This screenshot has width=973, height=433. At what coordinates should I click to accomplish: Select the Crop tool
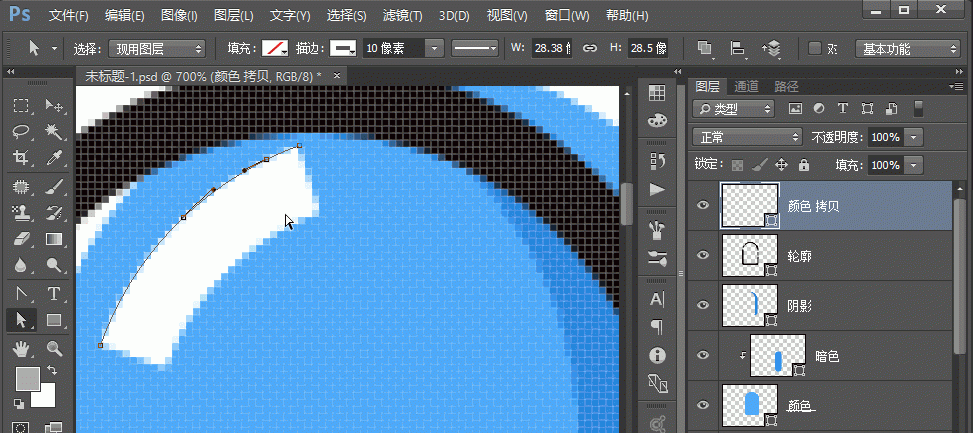tap(21, 158)
